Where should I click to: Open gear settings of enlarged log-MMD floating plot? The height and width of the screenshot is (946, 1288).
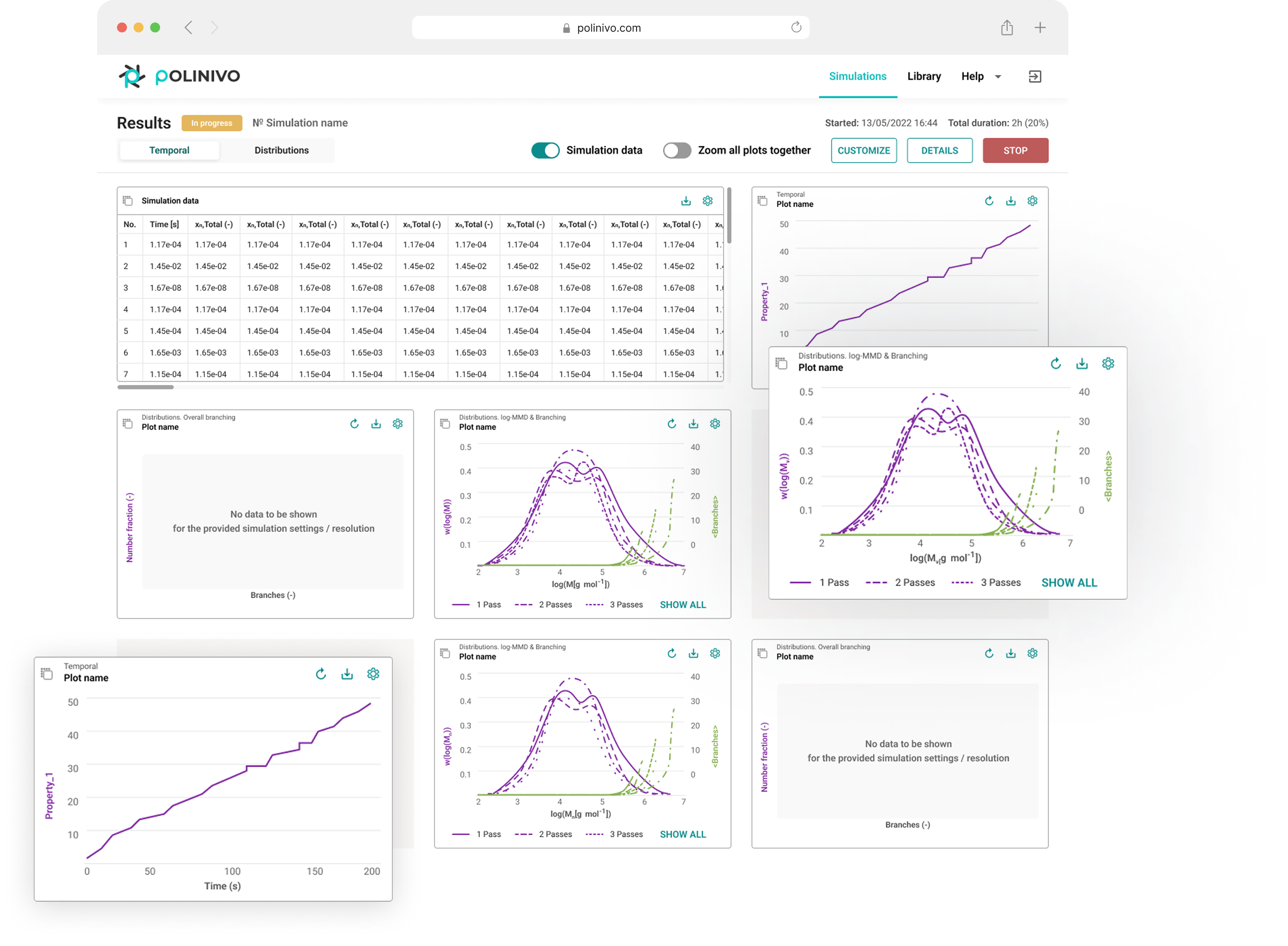(x=1107, y=364)
